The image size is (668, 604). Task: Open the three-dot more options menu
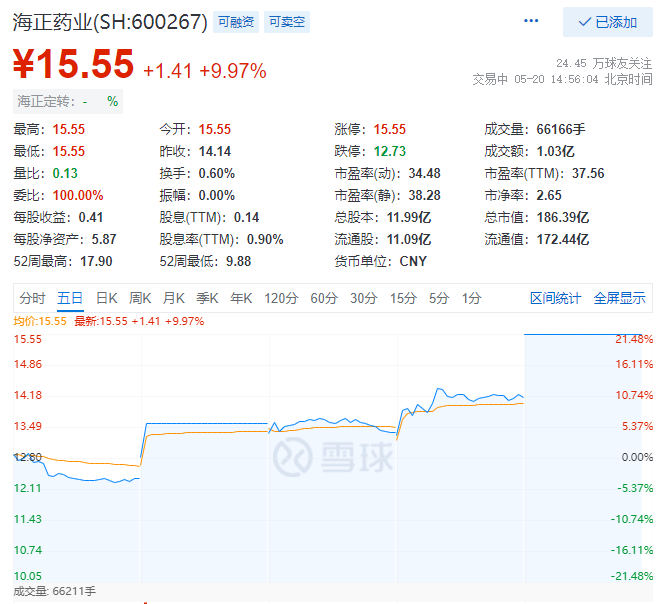530,21
